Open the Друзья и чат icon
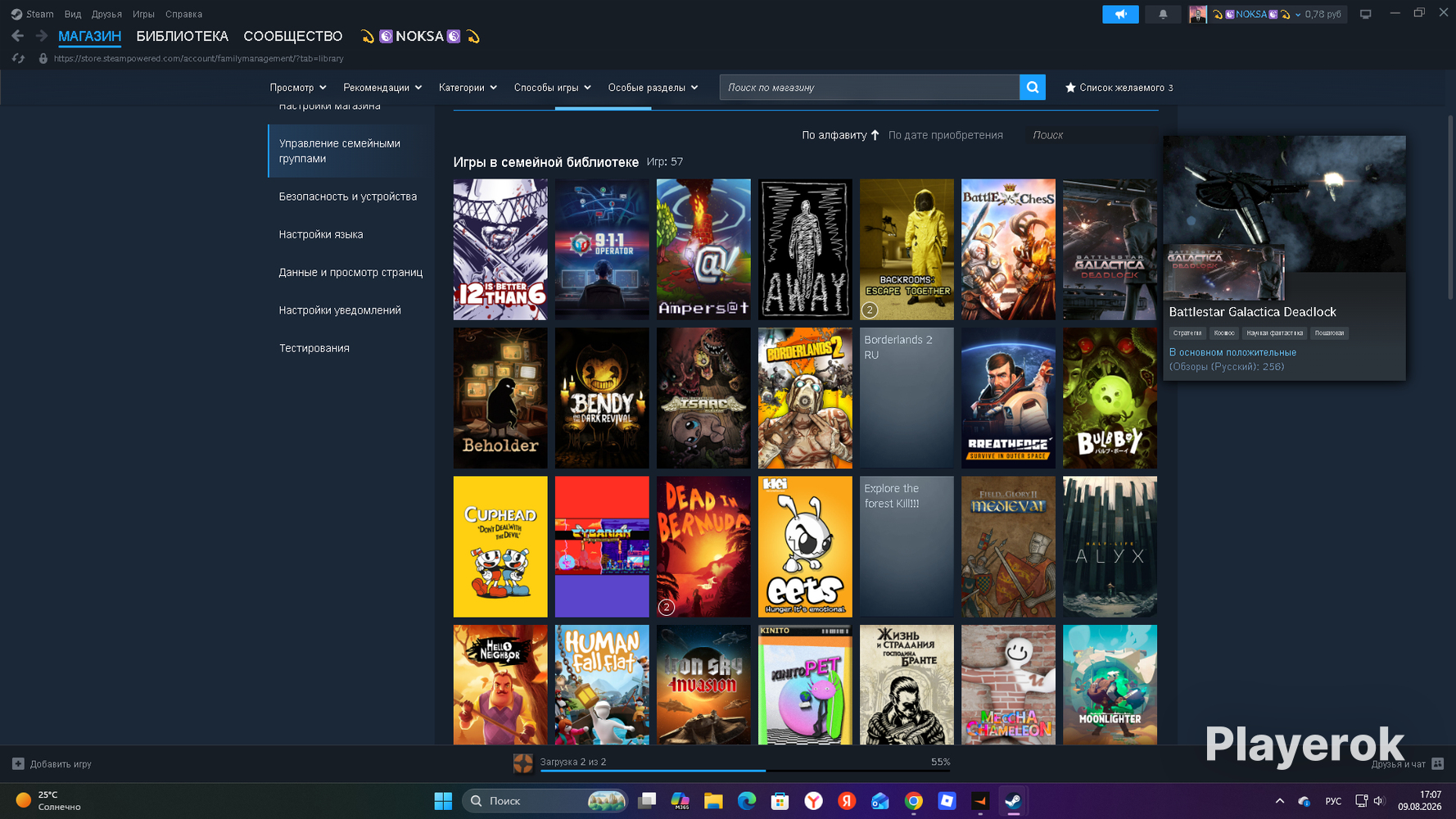 click(x=1437, y=764)
